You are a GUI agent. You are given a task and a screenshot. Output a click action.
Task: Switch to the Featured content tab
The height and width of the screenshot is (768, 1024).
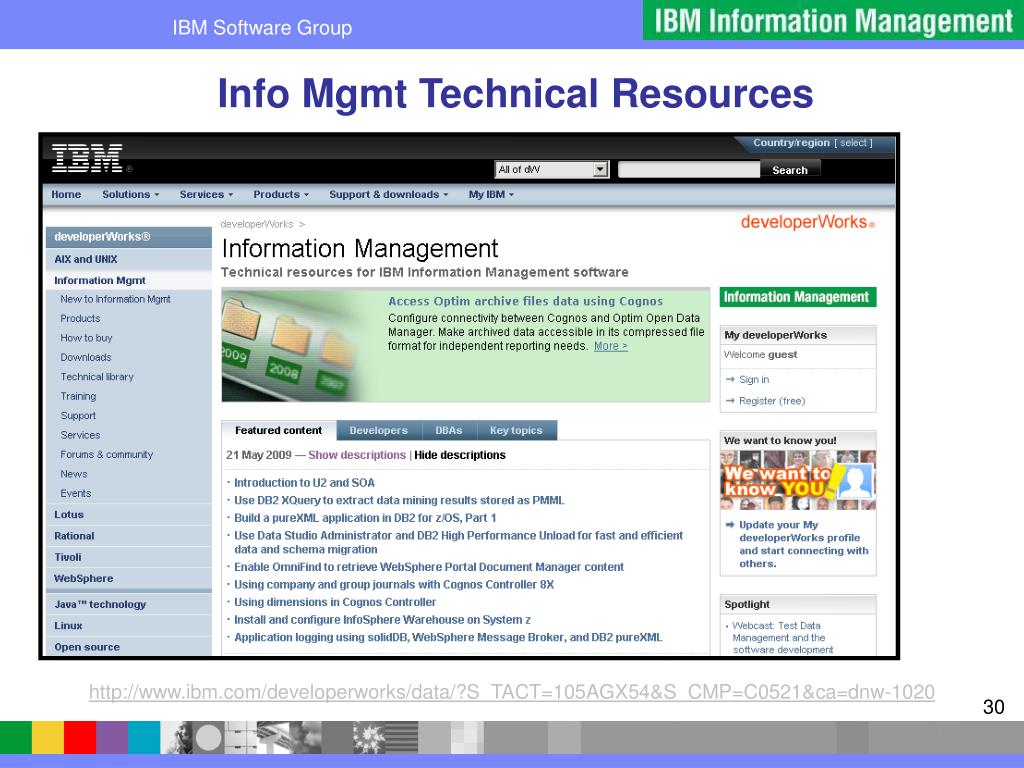pyautogui.click(x=279, y=430)
